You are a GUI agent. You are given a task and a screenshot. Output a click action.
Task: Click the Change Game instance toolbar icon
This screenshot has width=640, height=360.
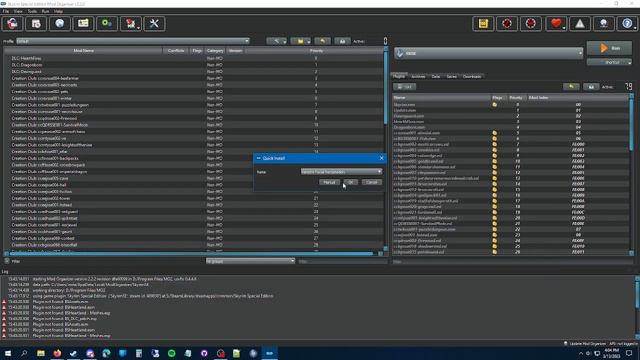click(x=12, y=24)
